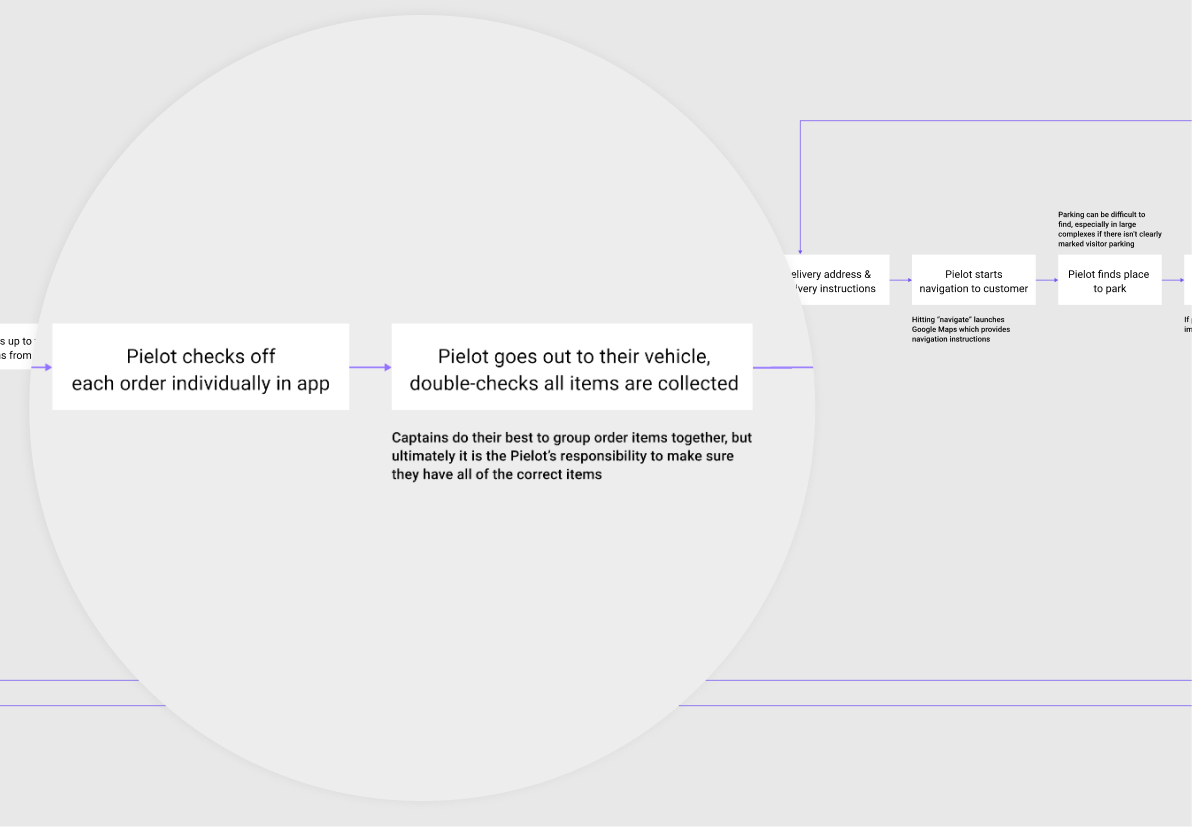Image resolution: width=1192 pixels, height=827 pixels.
Task: Select the arrow pointing to "Pielot finds place to park"
Action: pyautogui.click(x=1046, y=280)
